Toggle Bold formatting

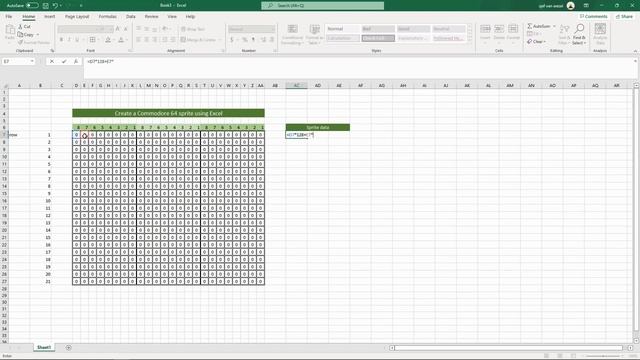point(61,40)
